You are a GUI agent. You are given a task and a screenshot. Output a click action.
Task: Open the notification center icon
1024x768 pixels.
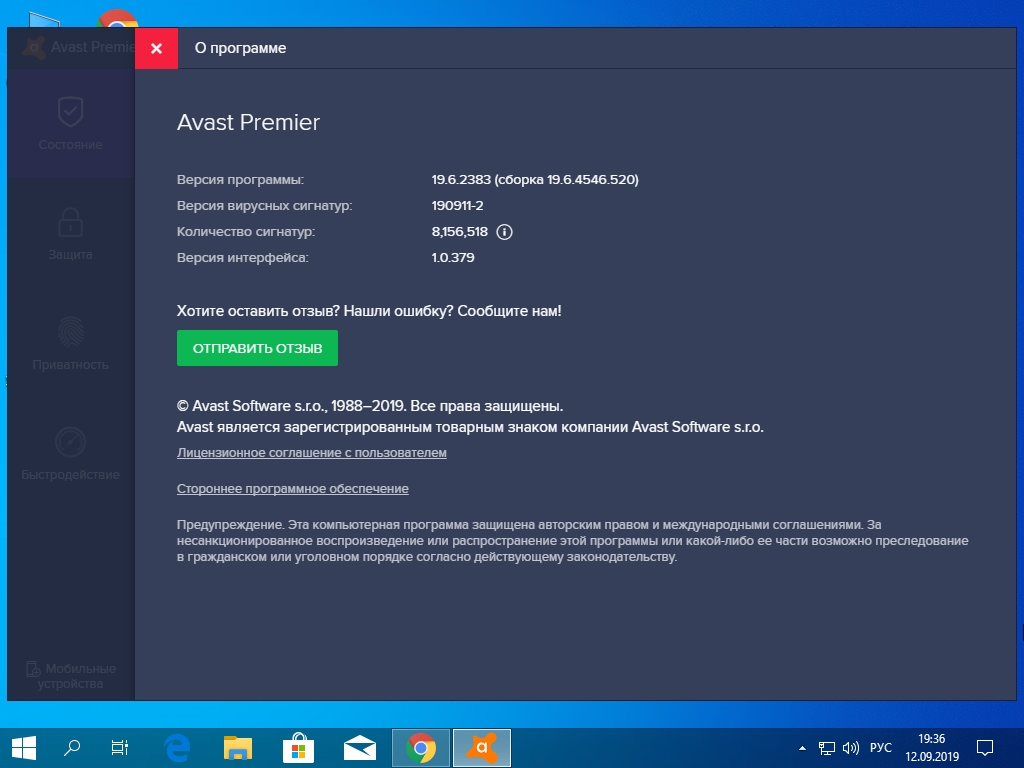coord(985,748)
